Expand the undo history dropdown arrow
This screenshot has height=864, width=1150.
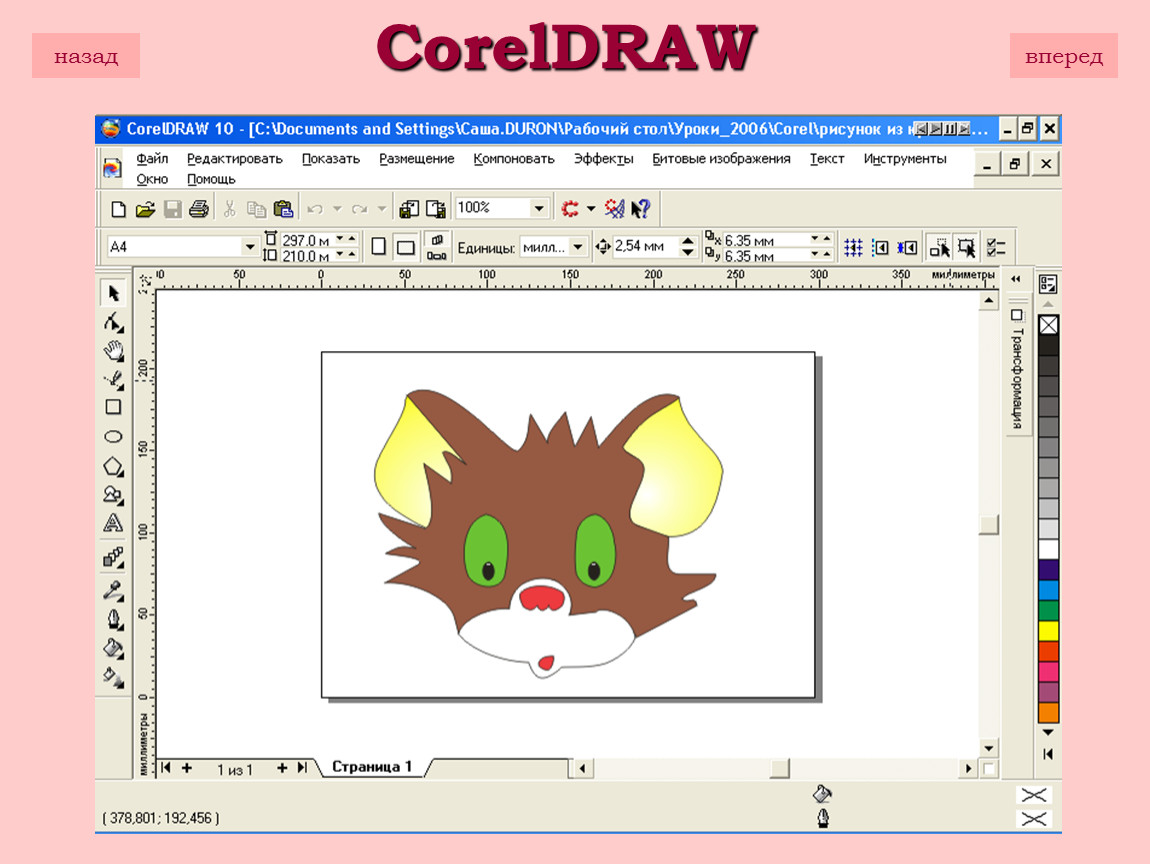pyautogui.click(x=337, y=209)
